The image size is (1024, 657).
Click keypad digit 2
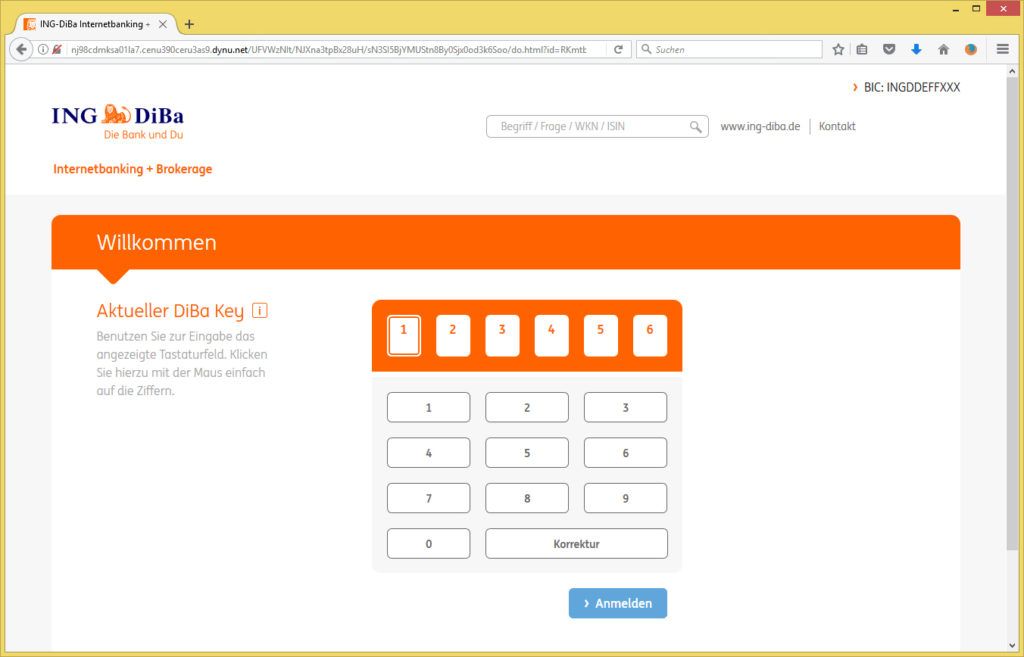click(x=527, y=408)
